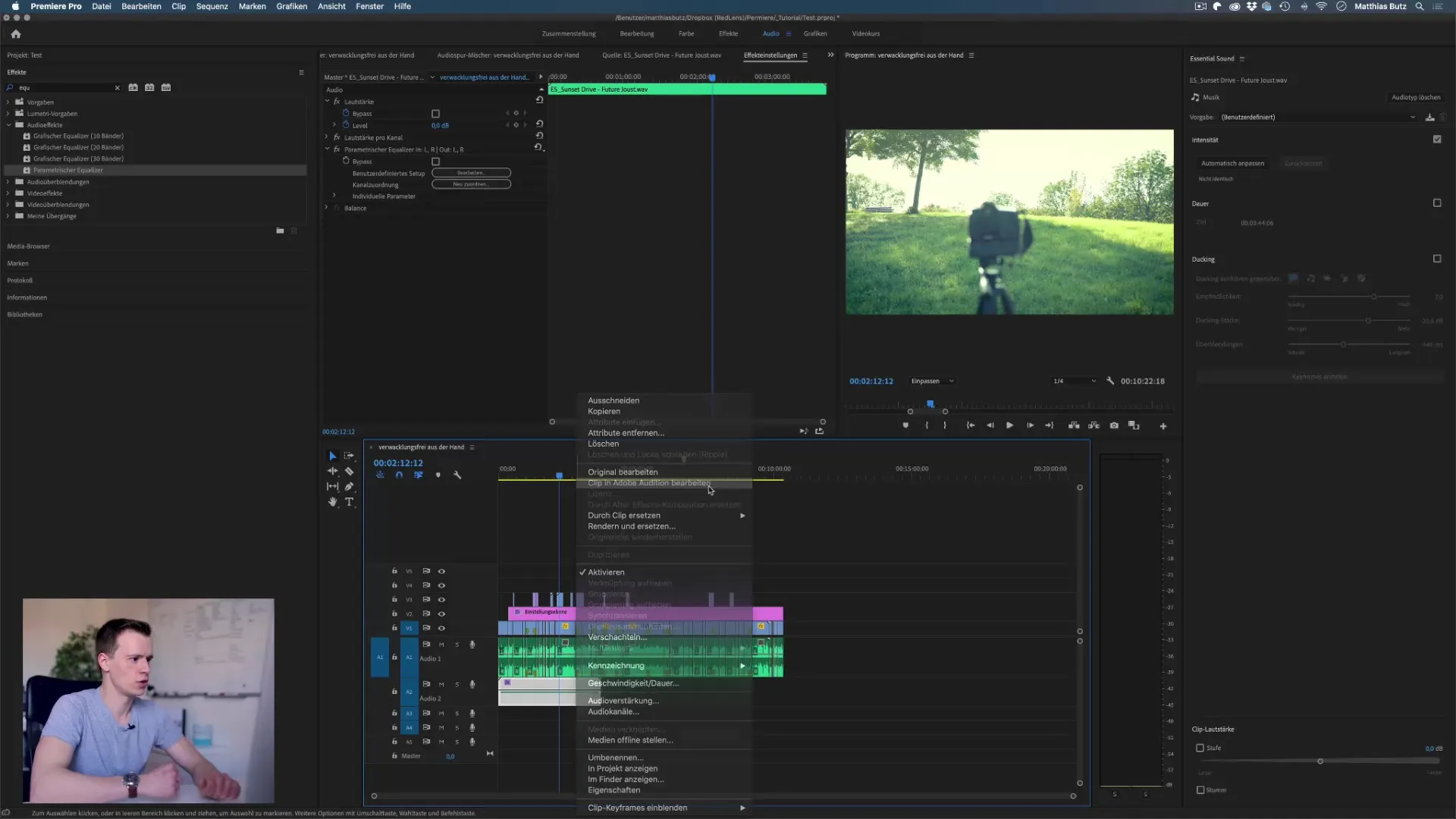1456x819 pixels.
Task: Export frame with camera icon
Action: click(1114, 425)
